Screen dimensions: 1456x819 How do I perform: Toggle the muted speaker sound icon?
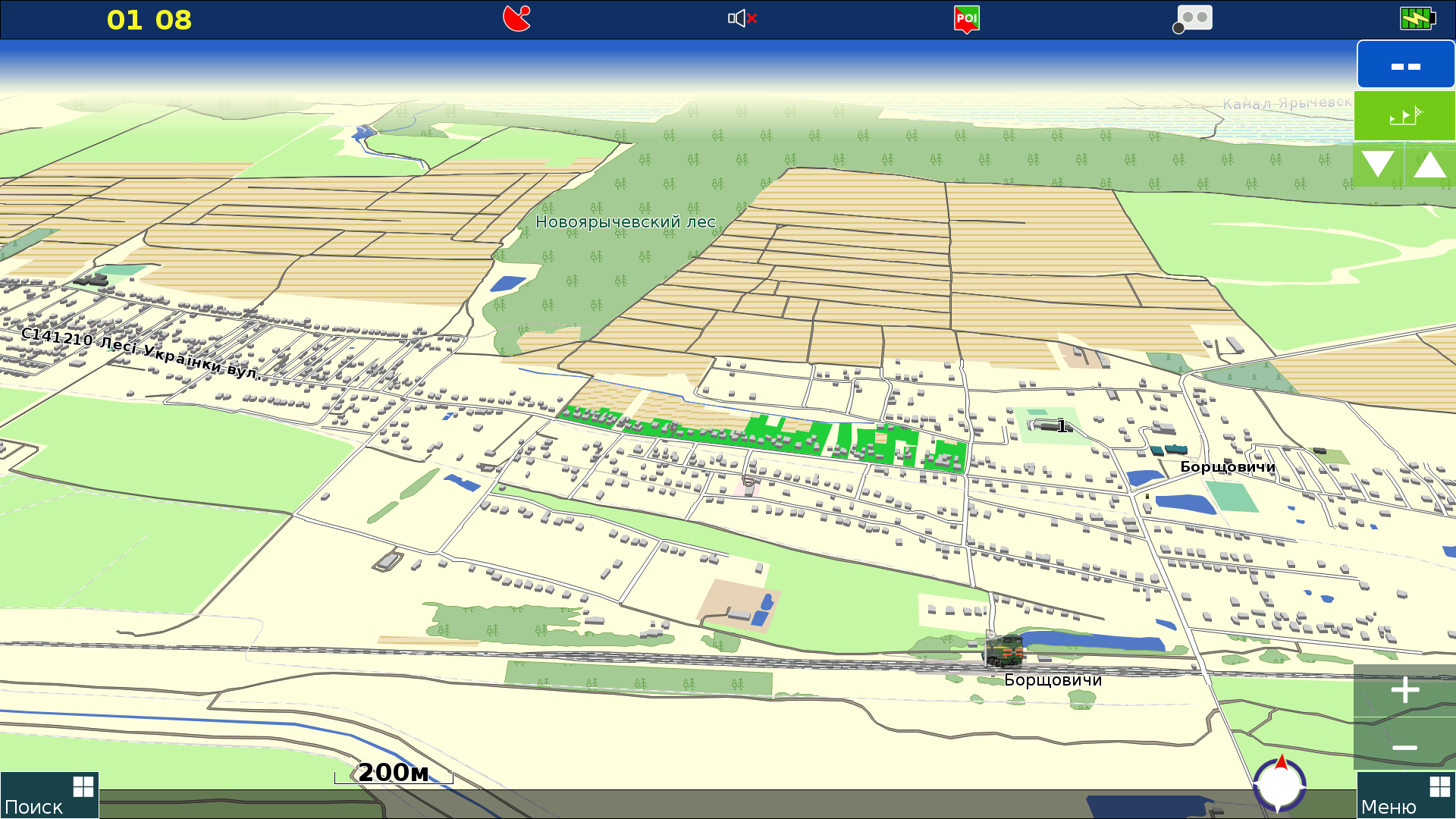point(742,18)
